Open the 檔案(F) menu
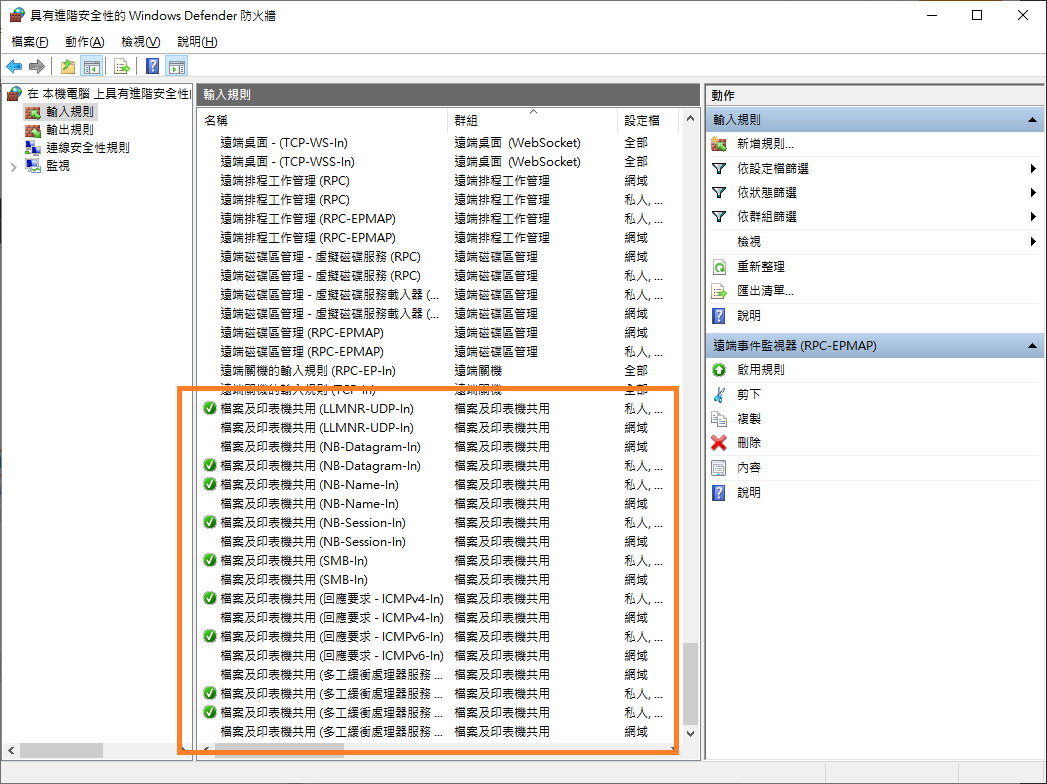Image resolution: width=1047 pixels, height=784 pixels. pyautogui.click(x=30, y=41)
